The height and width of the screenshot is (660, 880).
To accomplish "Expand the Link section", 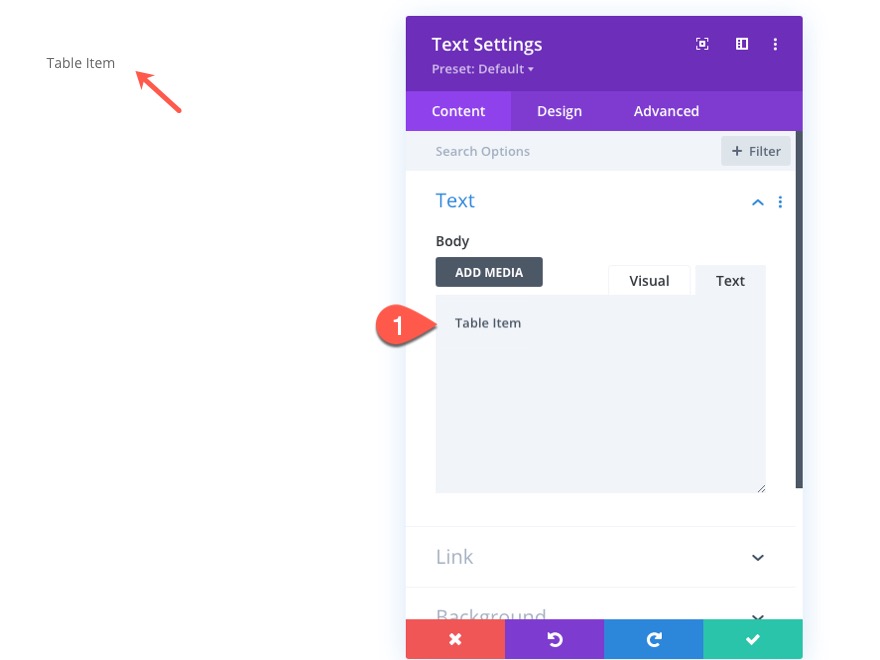I will pyautogui.click(x=758, y=557).
